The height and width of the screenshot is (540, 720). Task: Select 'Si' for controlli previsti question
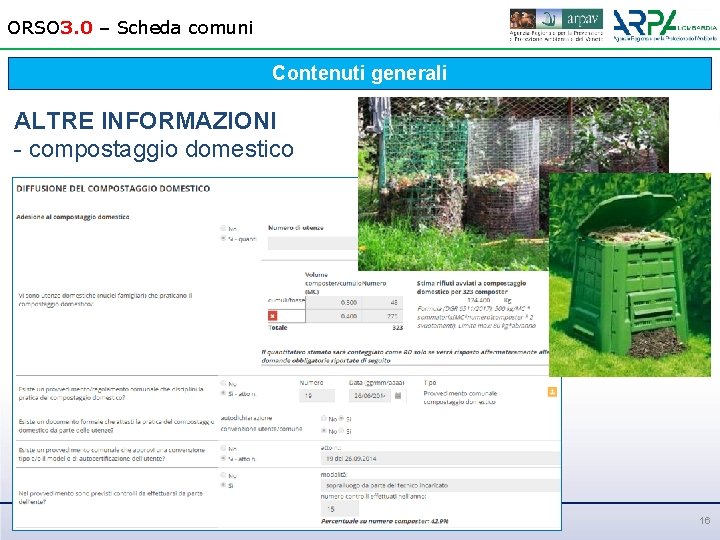point(223,485)
